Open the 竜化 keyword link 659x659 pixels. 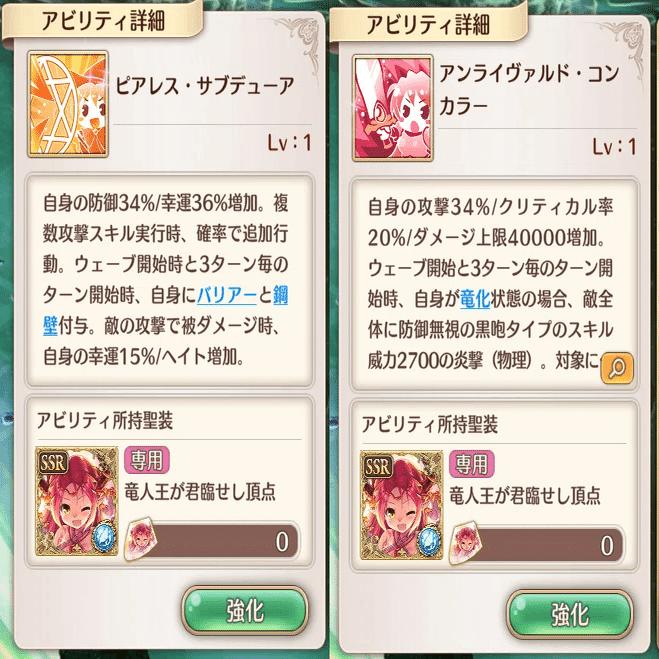(x=475, y=299)
